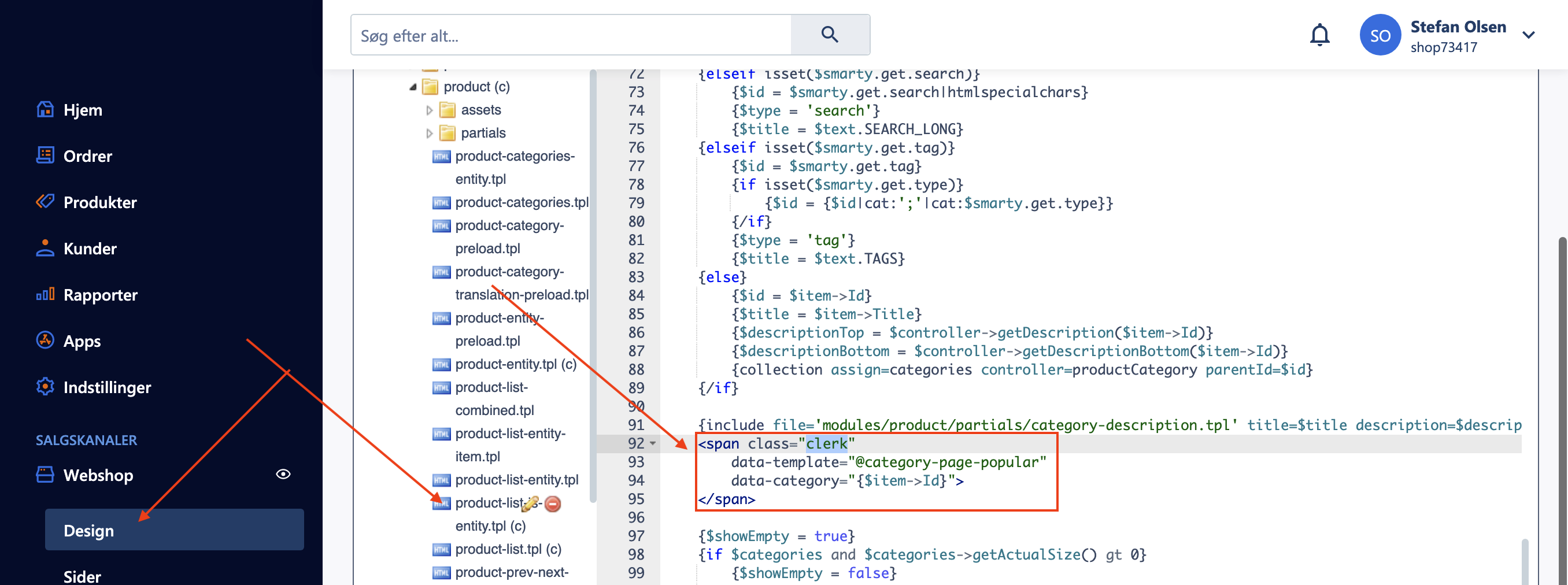This screenshot has width=1568, height=585.
Task: Click the Produkter tag icon
Action: [x=45, y=202]
